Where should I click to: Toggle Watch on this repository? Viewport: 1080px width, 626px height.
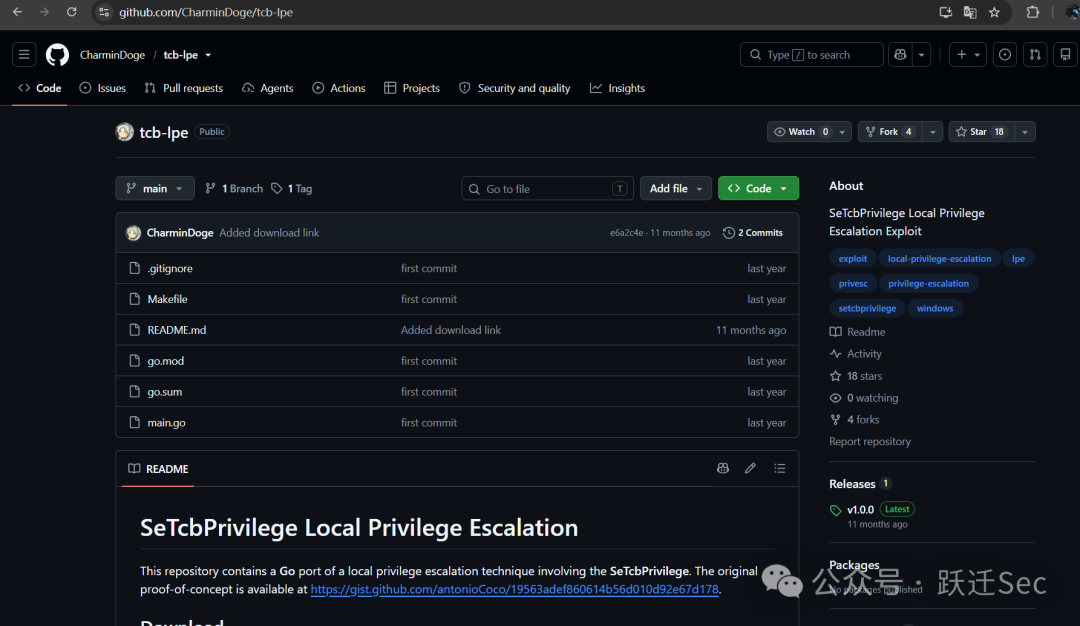(x=802, y=132)
